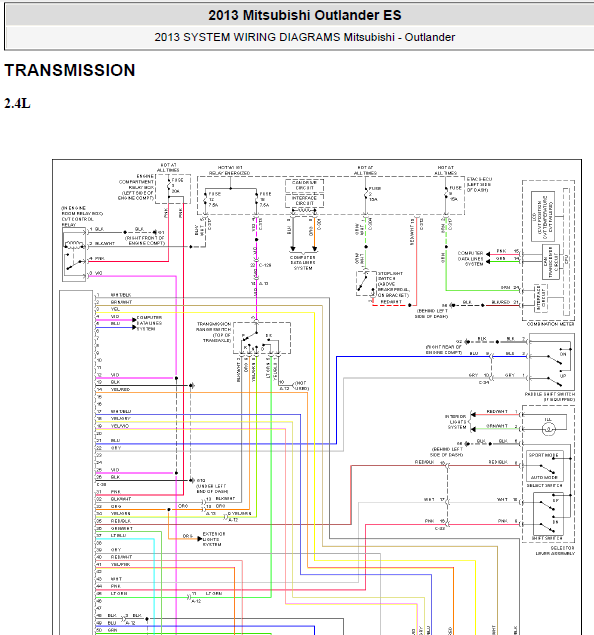
Task: Select the TRANSMISSION section heading
Action: (70, 70)
